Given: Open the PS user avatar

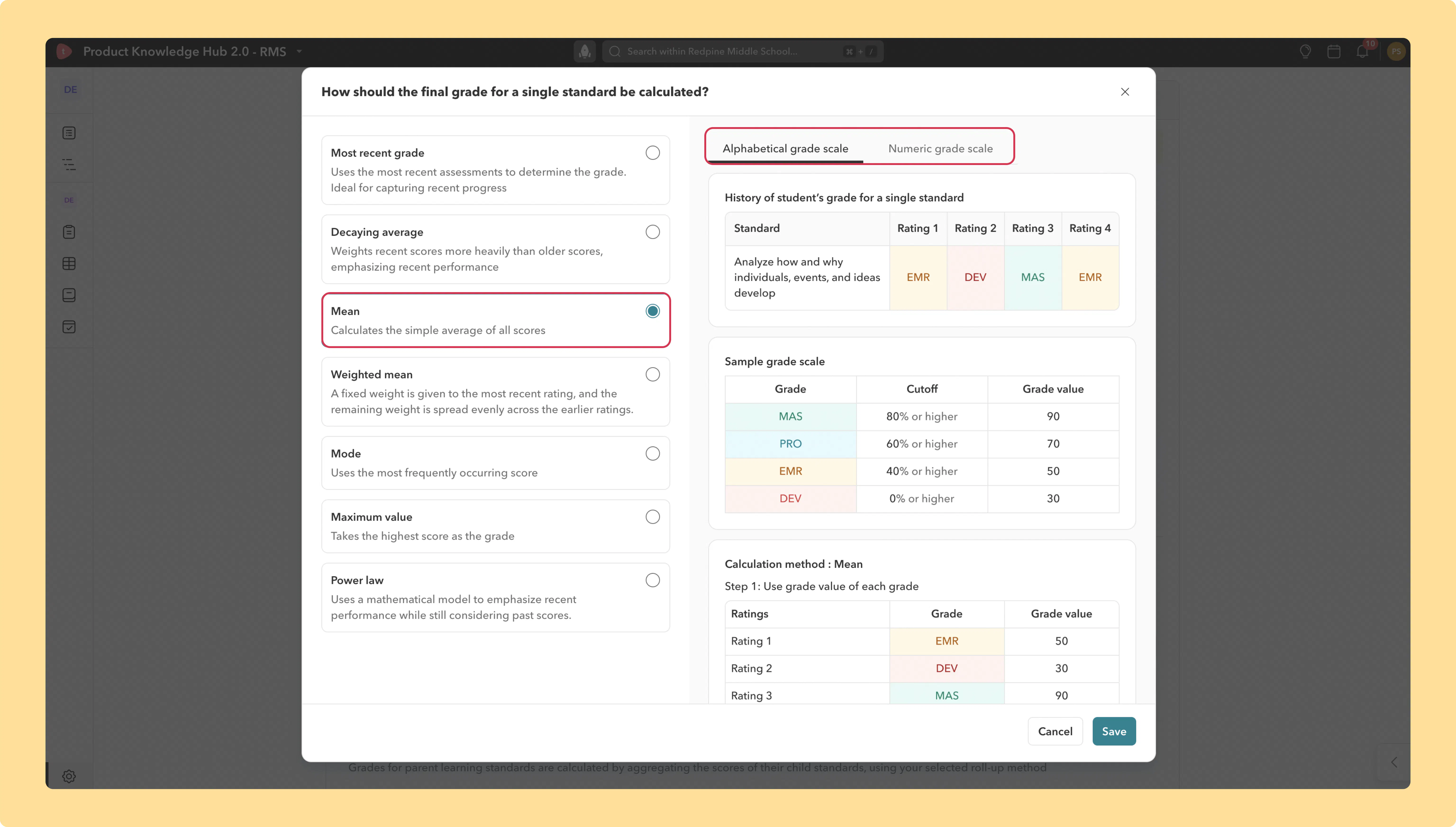Looking at the screenshot, I should pos(1396,52).
